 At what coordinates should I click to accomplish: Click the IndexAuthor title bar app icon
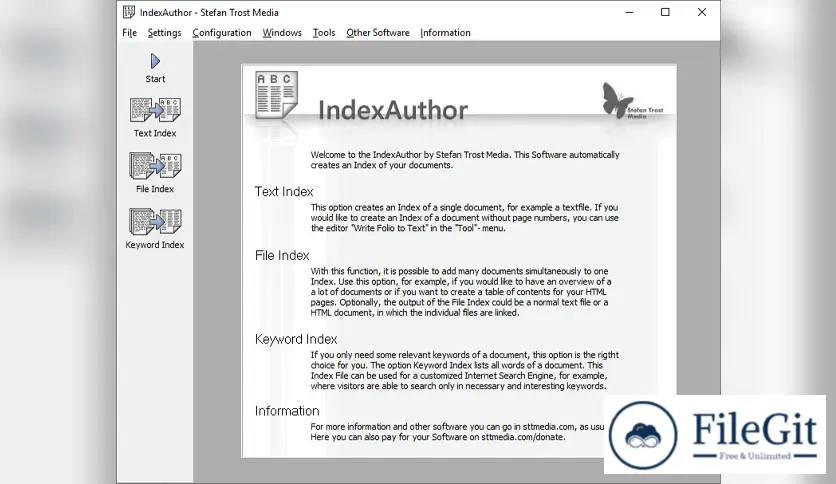click(128, 12)
